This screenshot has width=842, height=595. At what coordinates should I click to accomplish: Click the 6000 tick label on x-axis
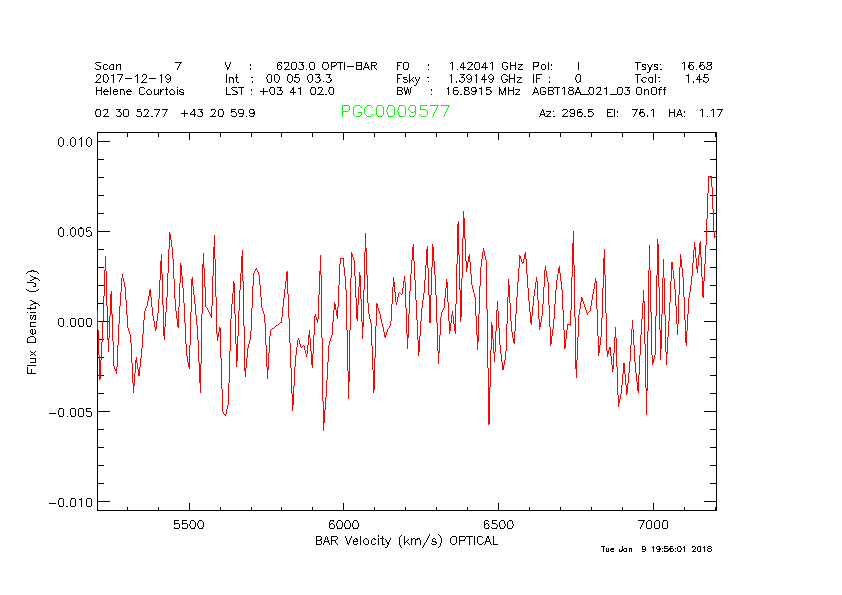pyautogui.click(x=343, y=524)
